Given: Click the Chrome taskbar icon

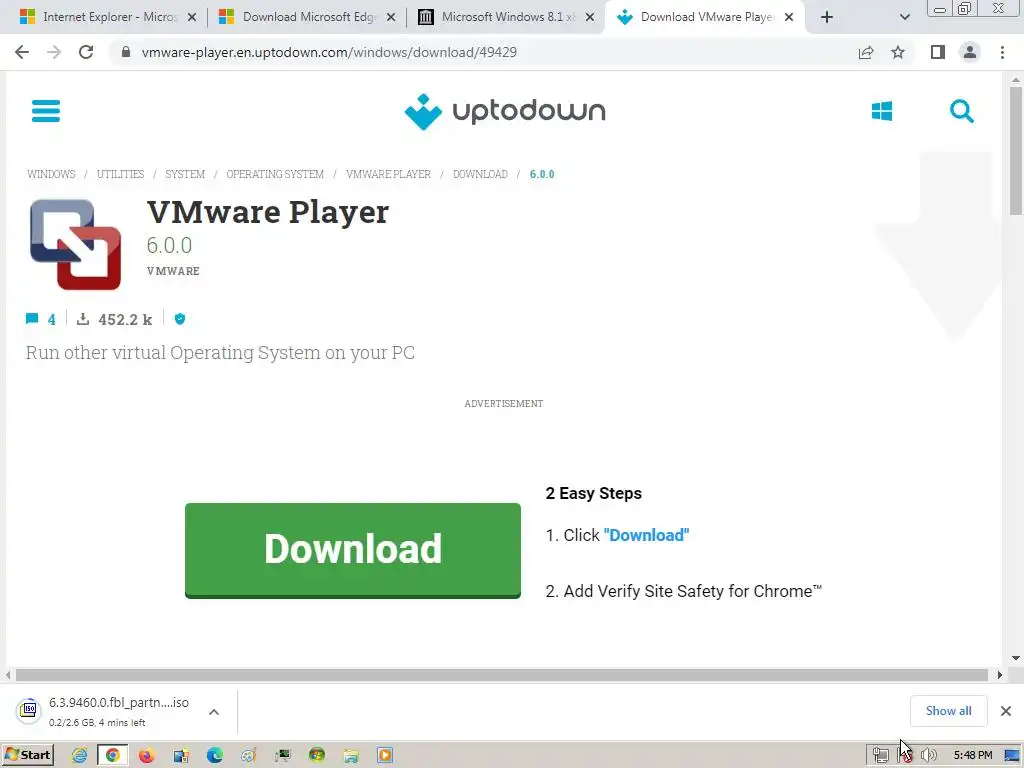Looking at the screenshot, I should (x=112, y=755).
